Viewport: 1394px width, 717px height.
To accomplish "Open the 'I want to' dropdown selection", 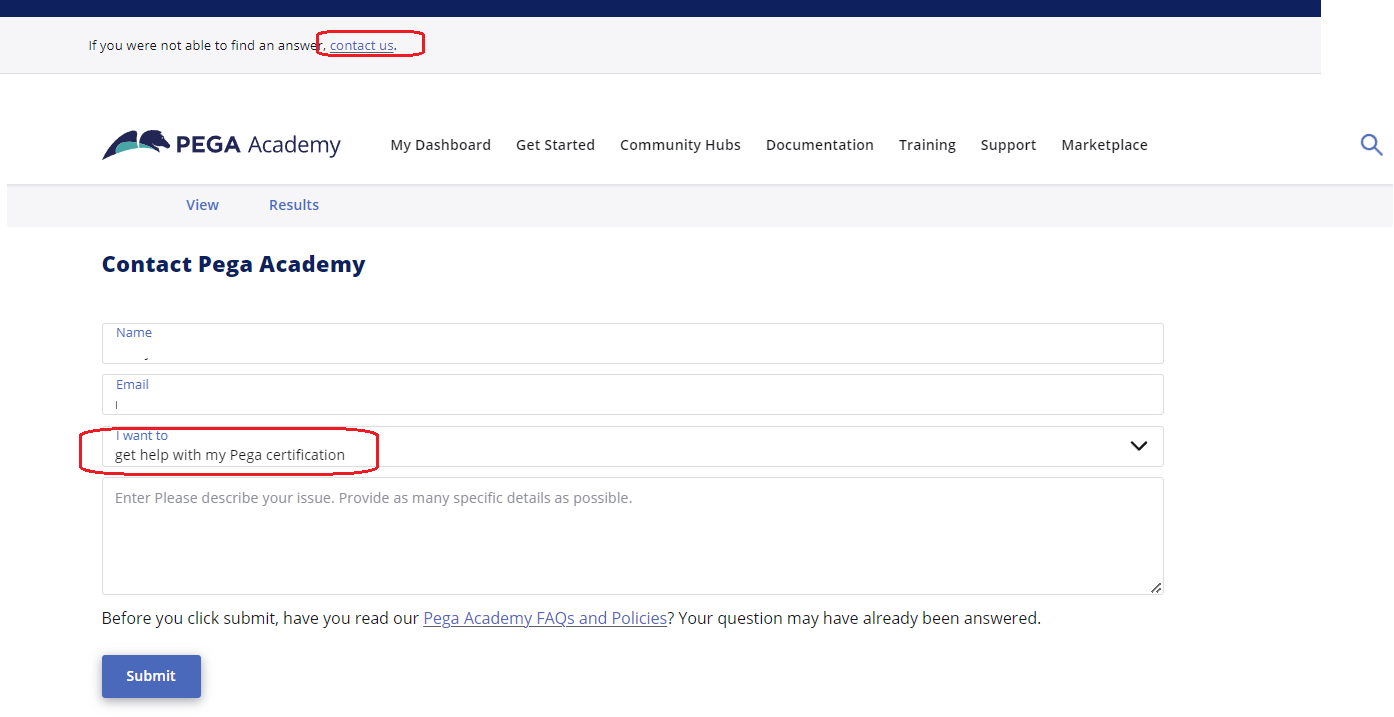I will [632, 447].
